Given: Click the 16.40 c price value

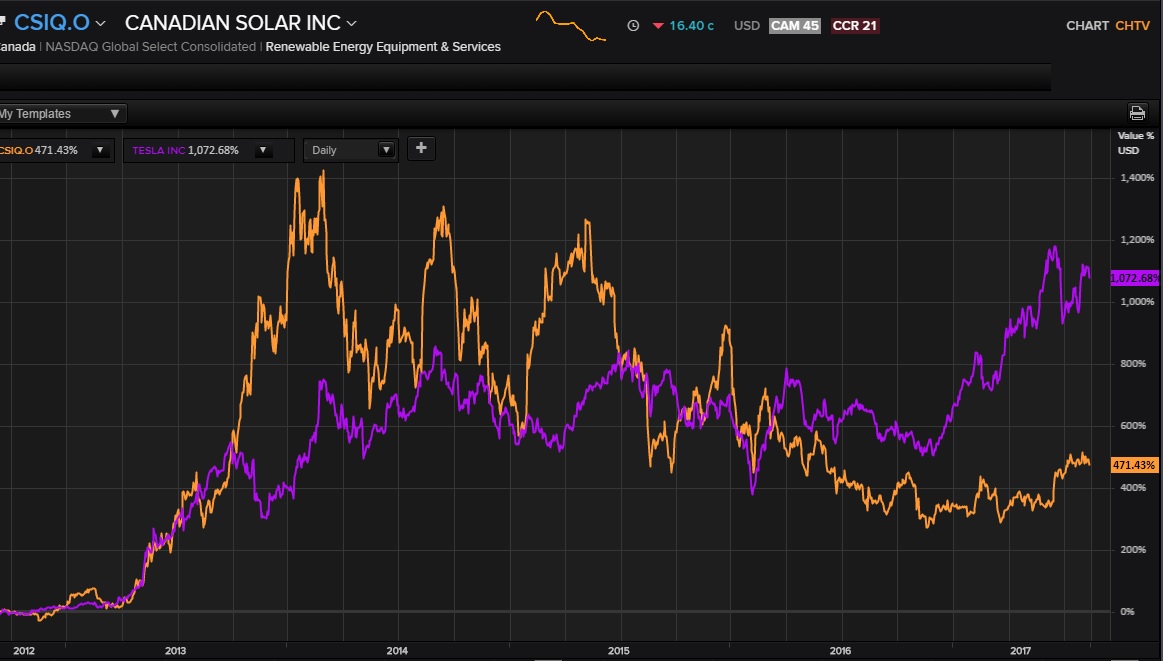Looking at the screenshot, I should [x=691, y=26].
